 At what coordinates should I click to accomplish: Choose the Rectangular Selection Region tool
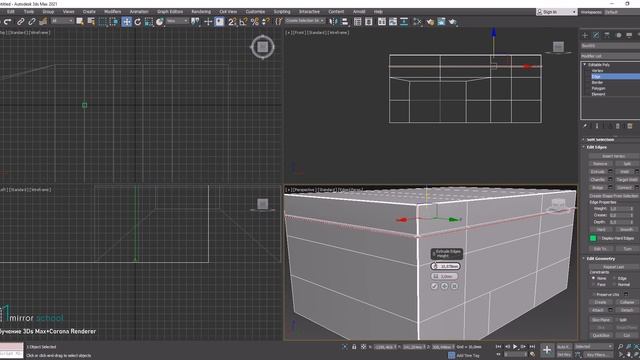(102, 22)
